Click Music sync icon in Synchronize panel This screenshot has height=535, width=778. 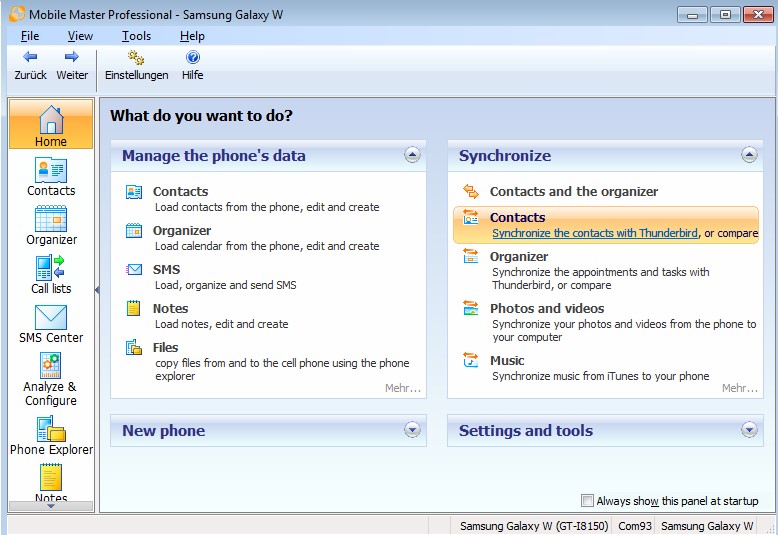[470, 360]
